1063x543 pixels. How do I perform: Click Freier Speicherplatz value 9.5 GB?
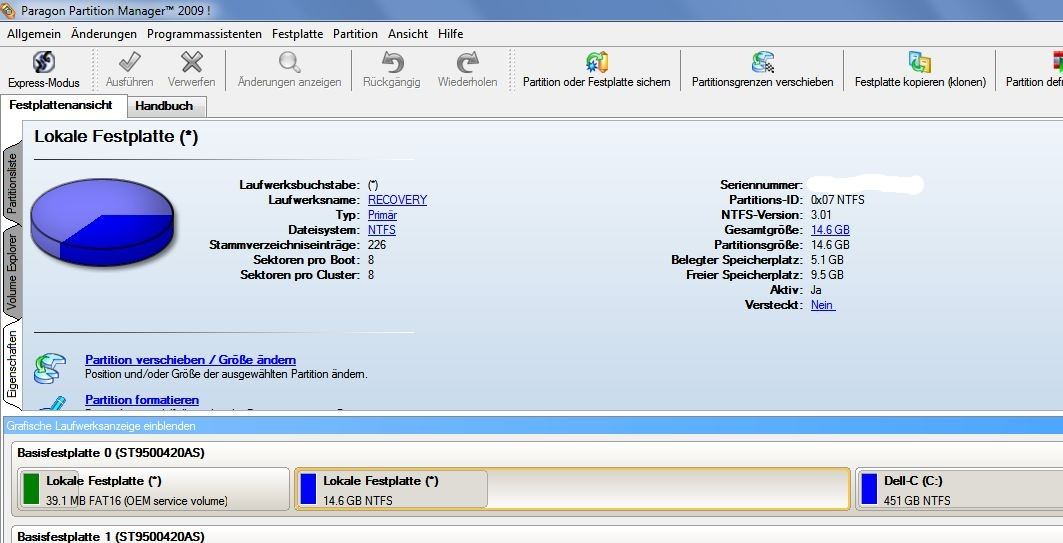point(827,275)
